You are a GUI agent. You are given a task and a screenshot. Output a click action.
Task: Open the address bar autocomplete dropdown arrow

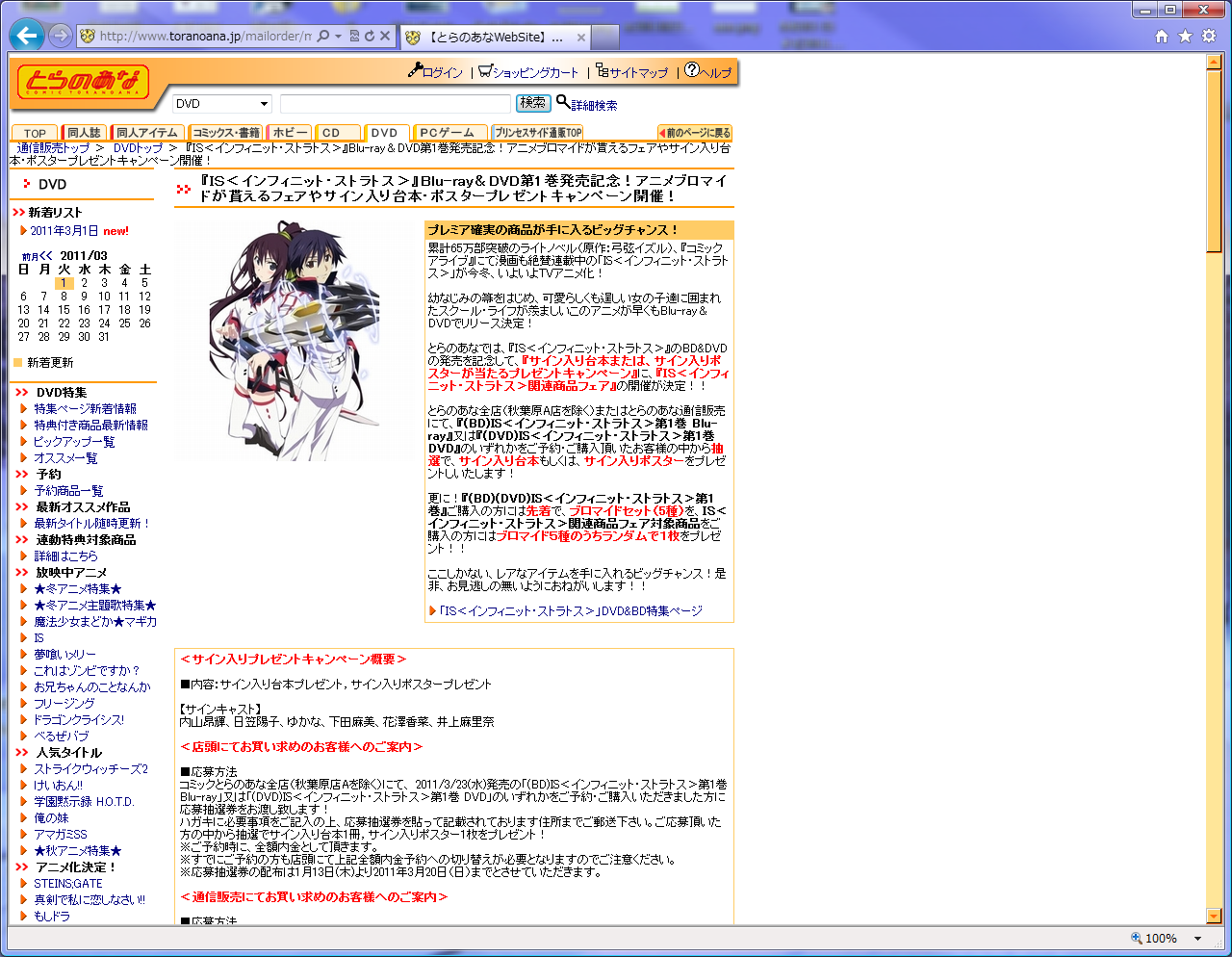[x=338, y=36]
